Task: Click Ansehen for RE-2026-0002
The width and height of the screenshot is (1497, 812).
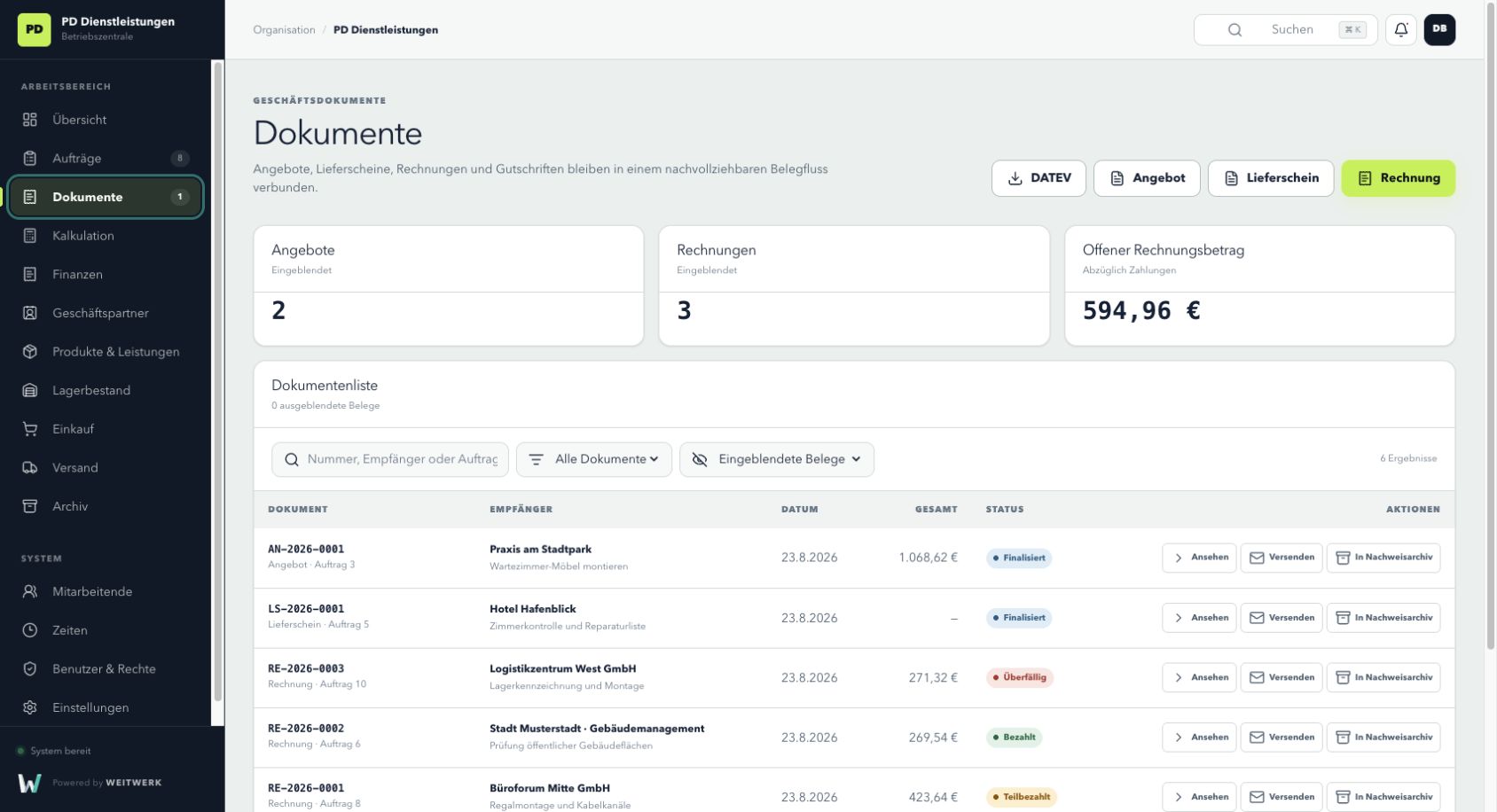Action: 1199,738
